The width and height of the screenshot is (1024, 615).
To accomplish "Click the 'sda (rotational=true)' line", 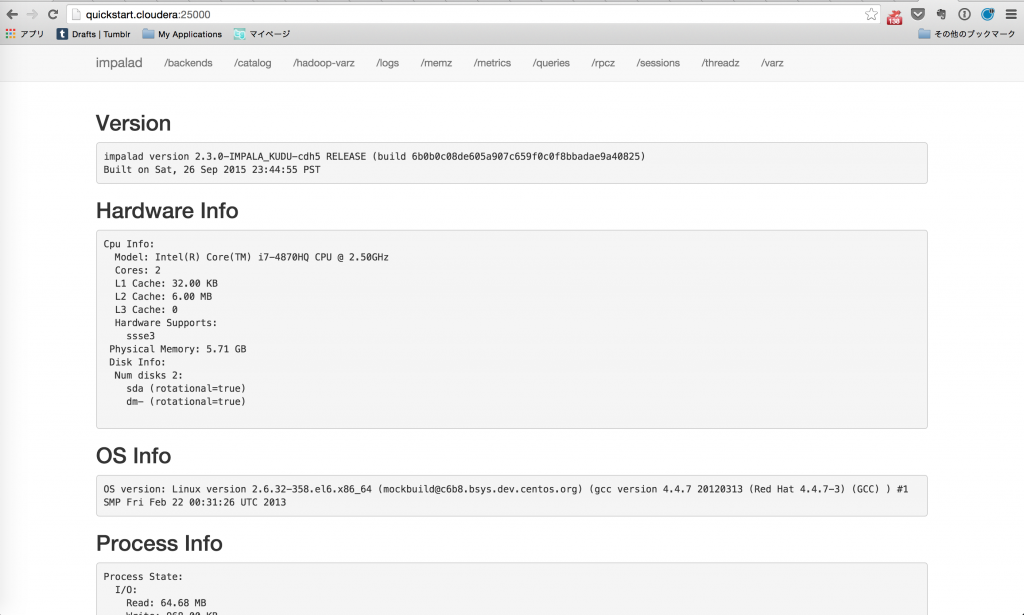I will tap(186, 388).
